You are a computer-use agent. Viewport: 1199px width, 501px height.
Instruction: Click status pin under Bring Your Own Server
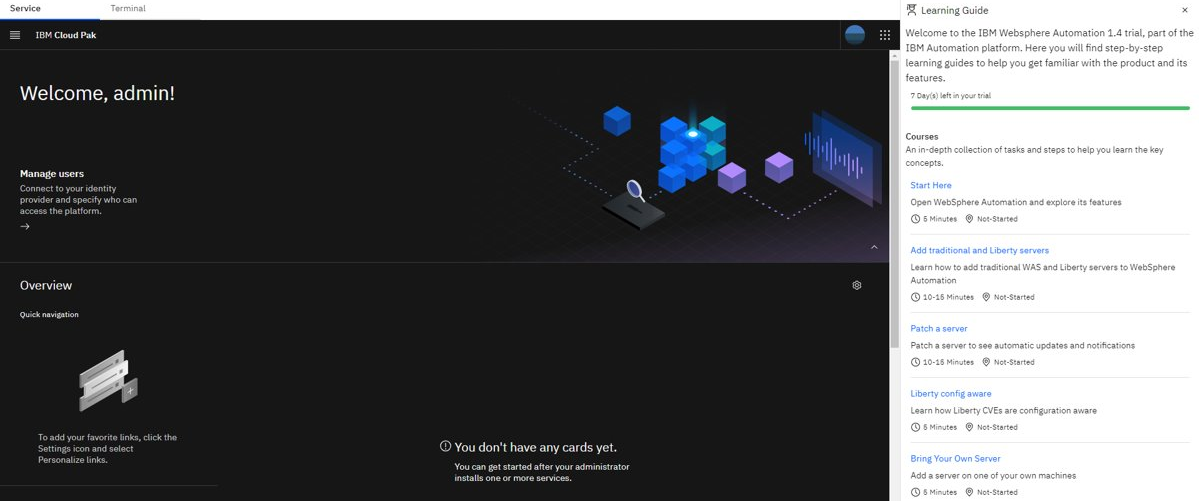click(x=969, y=492)
